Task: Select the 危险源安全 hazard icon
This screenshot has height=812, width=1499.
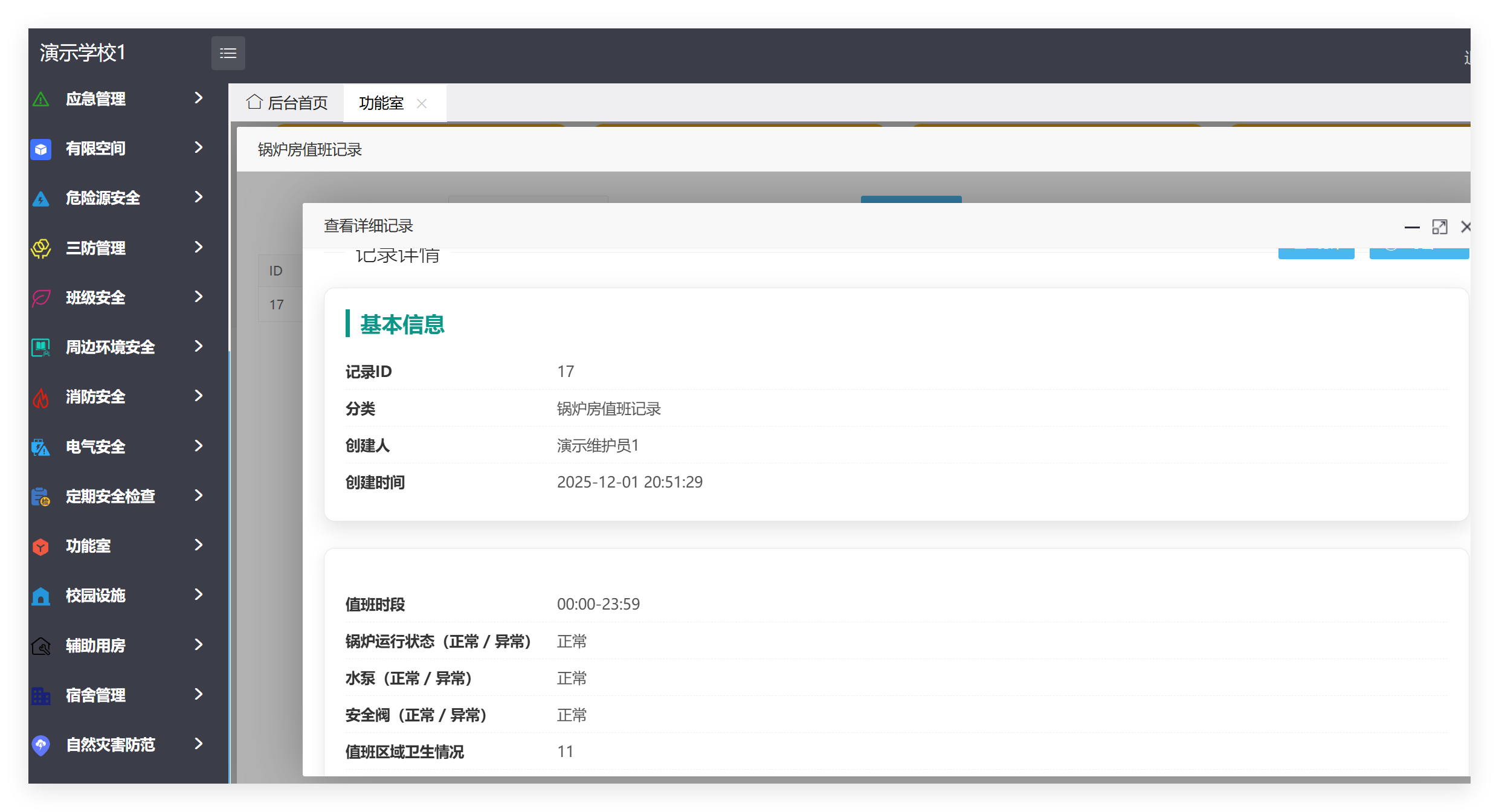Action: tap(40, 198)
